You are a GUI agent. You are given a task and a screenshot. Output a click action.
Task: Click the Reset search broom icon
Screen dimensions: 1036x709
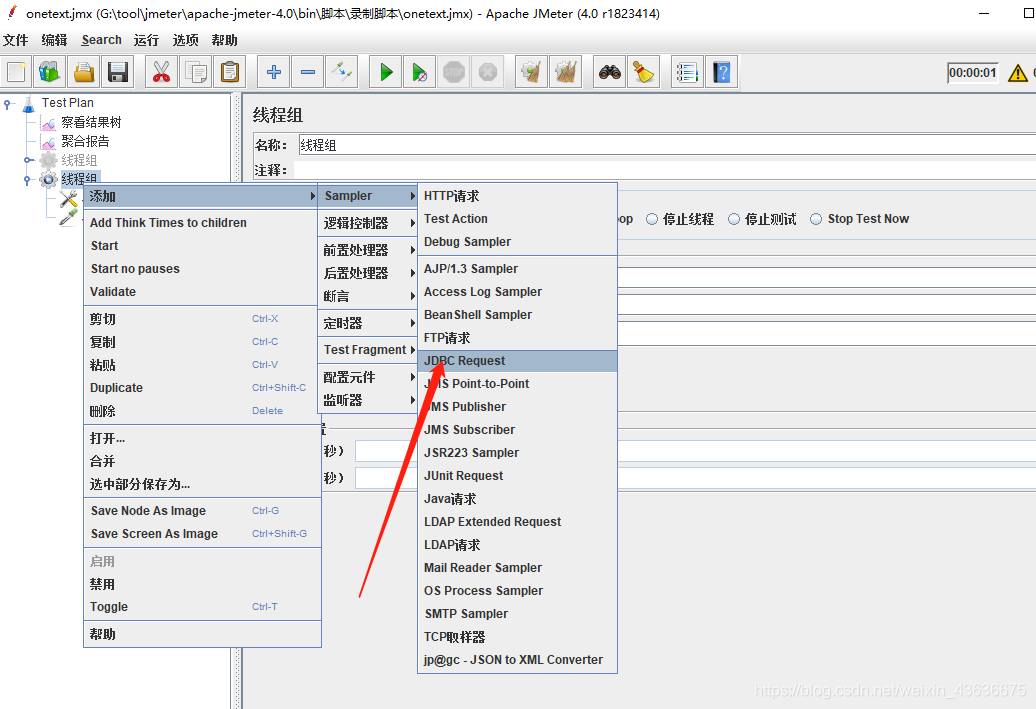pos(643,72)
